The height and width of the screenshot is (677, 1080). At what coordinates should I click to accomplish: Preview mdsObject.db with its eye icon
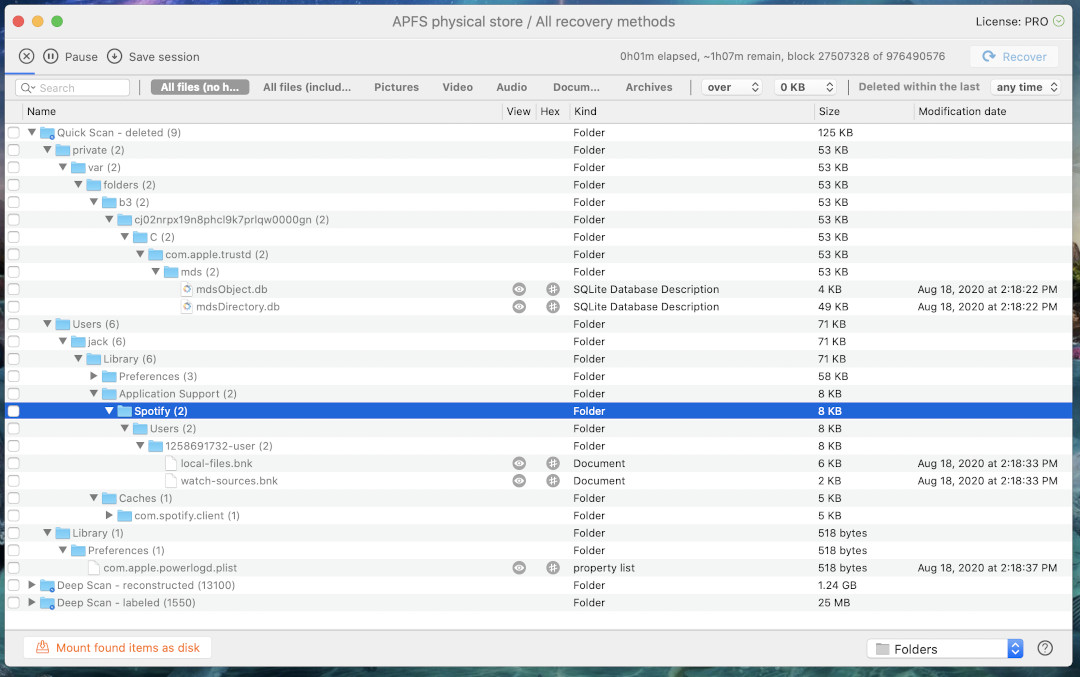pos(519,289)
